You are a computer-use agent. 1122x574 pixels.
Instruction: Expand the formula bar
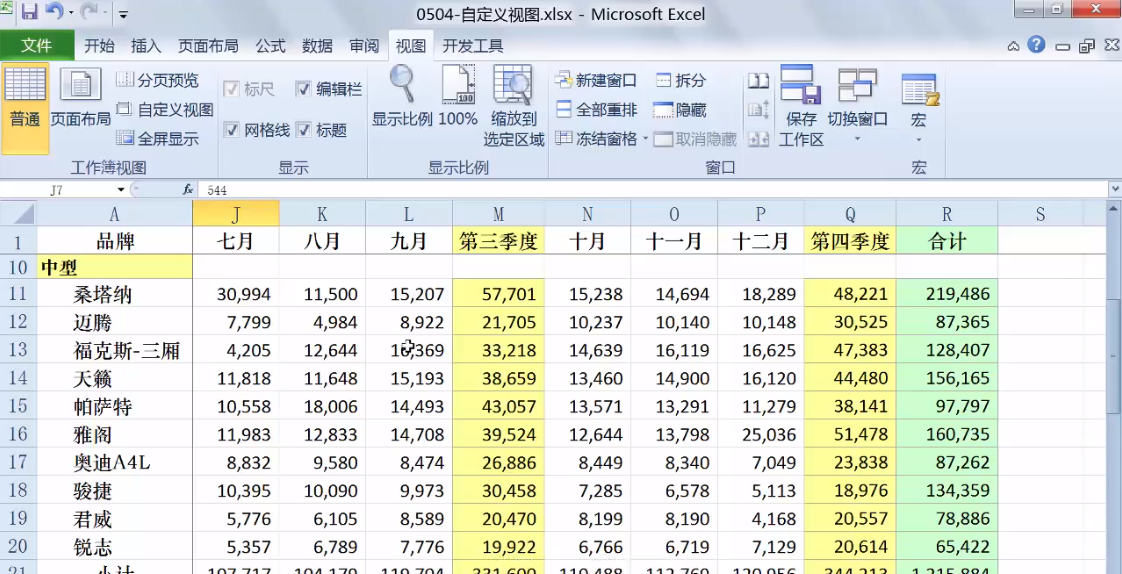pos(1114,190)
